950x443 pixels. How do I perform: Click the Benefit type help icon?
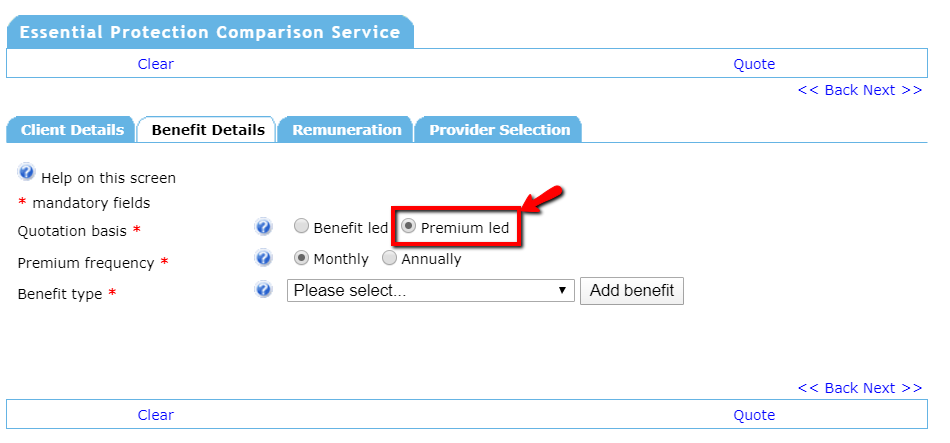pos(264,291)
